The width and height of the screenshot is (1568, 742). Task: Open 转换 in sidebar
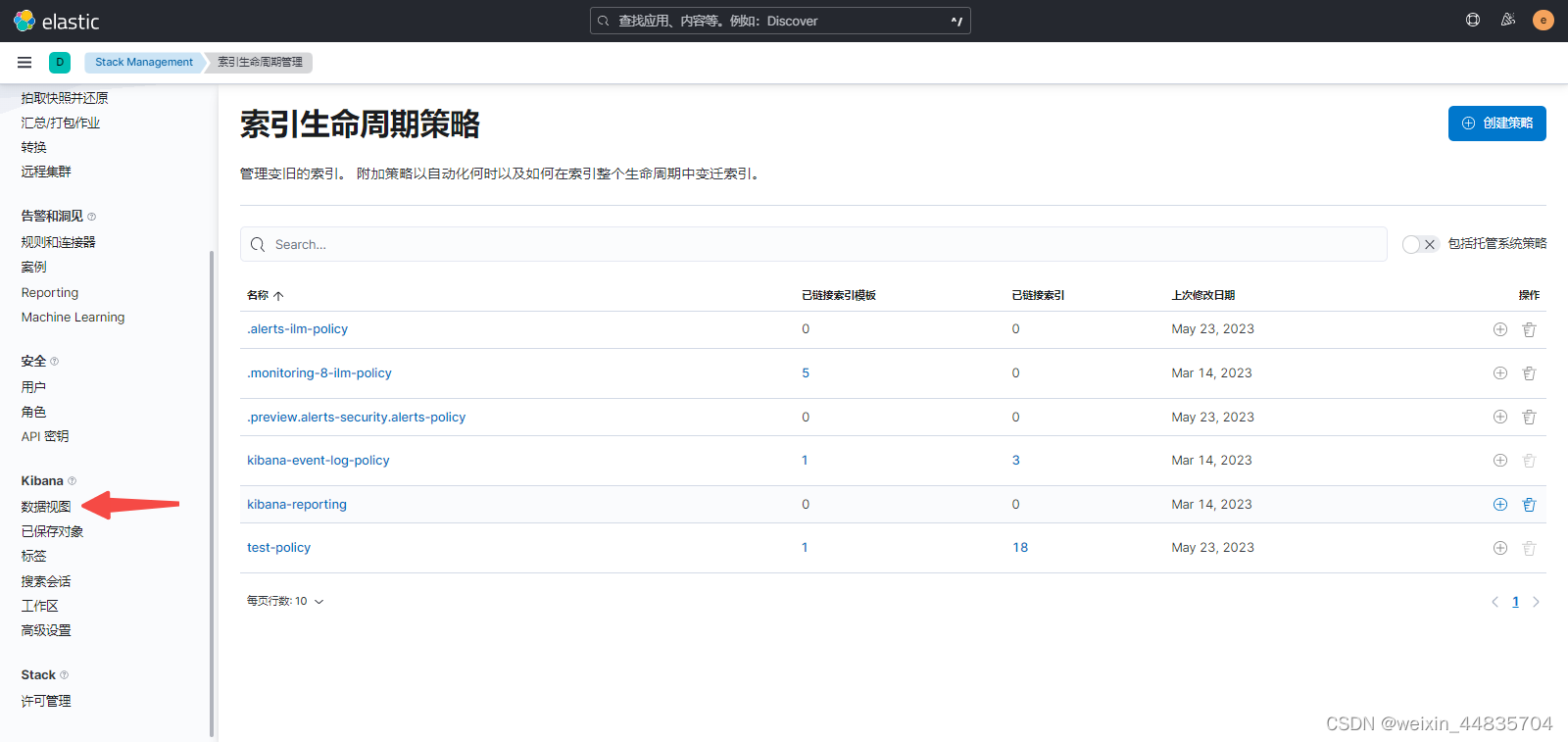coord(34,147)
